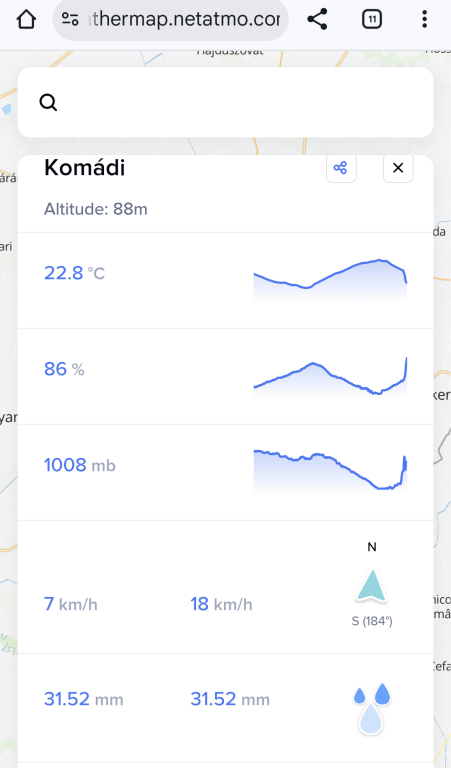Screen dimensions: 451x768
Task: Focus the weather map search field
Action: pos(225,102)
